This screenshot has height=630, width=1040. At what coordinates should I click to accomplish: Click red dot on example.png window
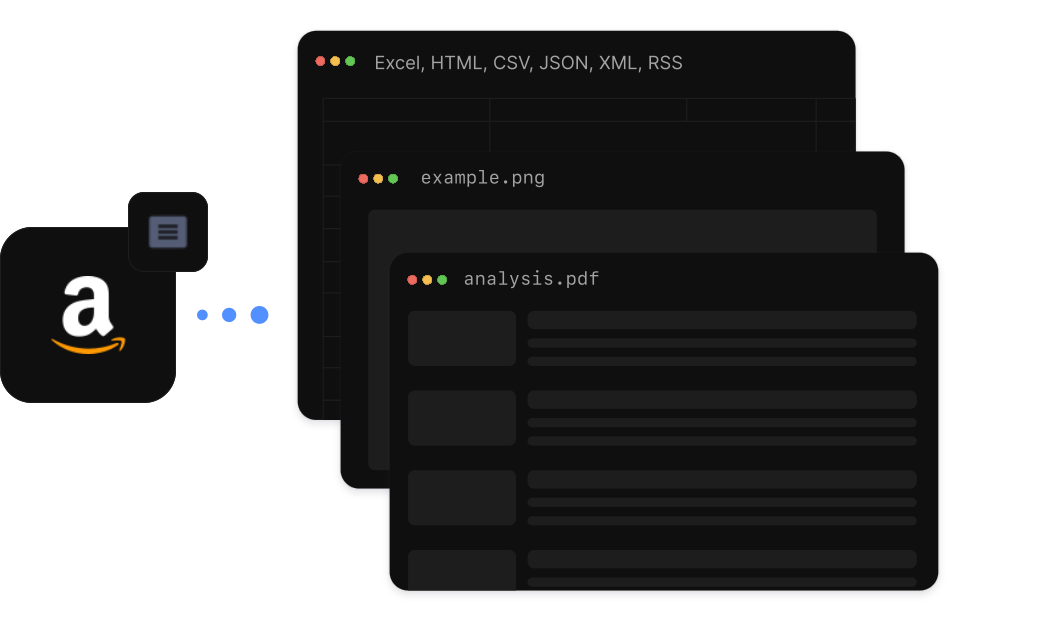[363, 178]
